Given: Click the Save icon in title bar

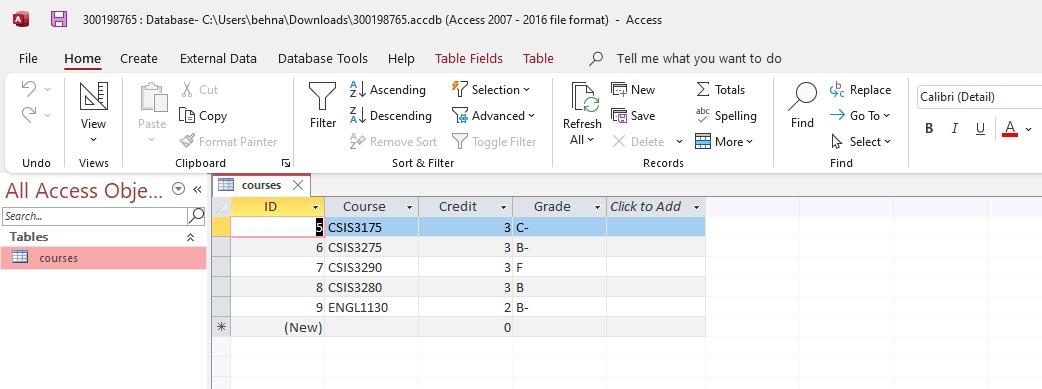Looking at the screenshot, I should pyautogui.click(x=59, y=19).
